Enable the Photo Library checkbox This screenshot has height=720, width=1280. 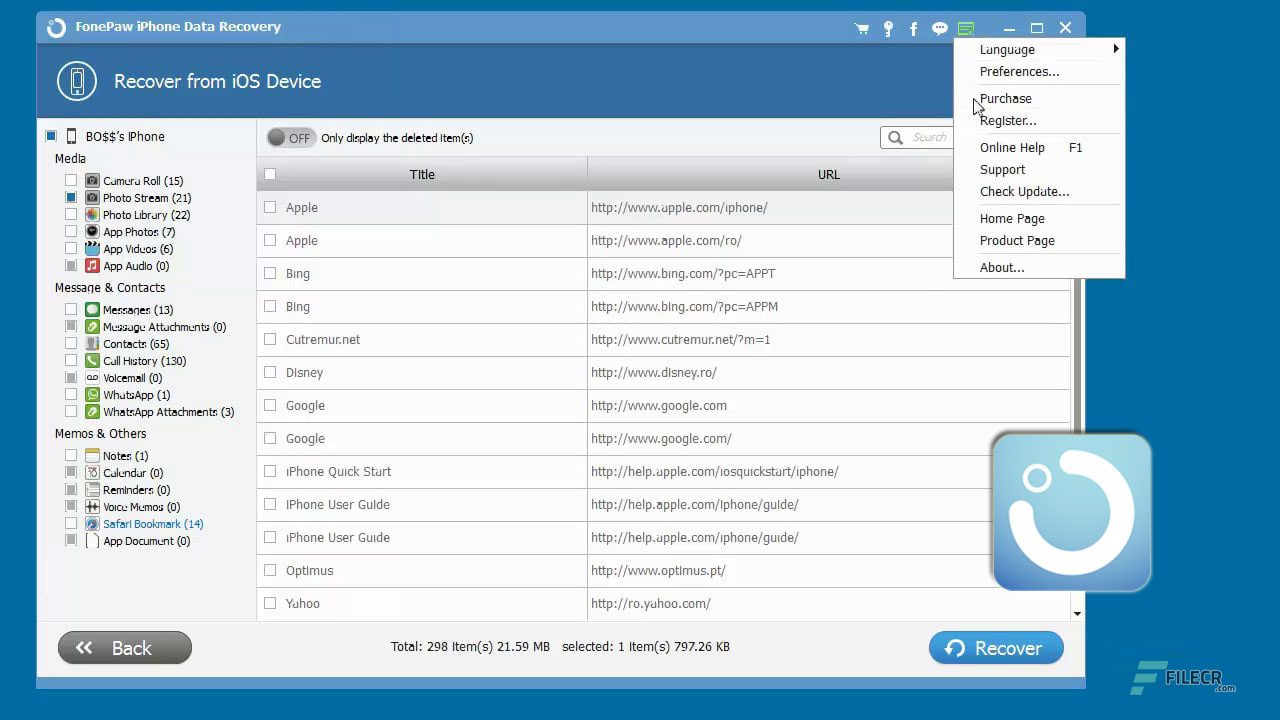click(x=70, y=214)
